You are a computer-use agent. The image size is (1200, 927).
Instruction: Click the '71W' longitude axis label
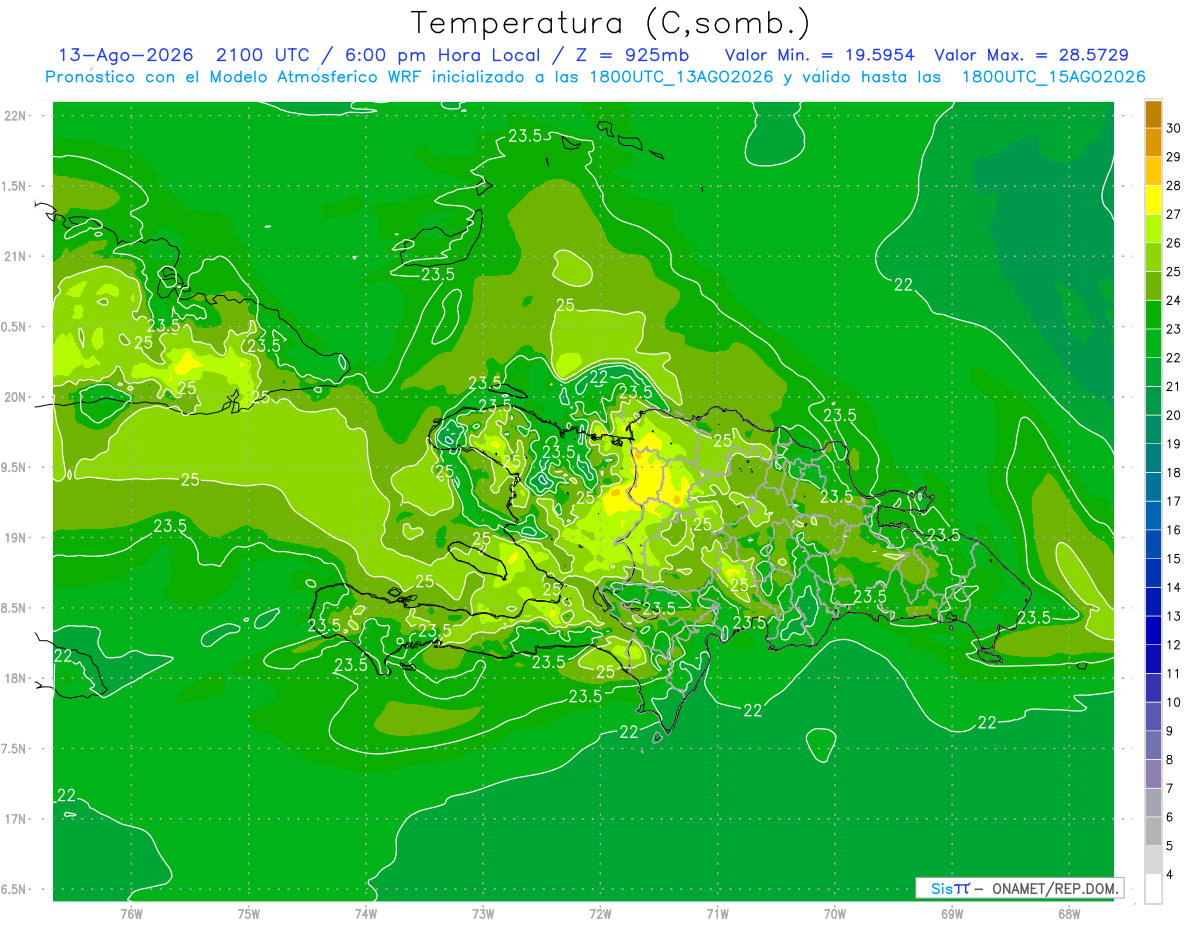717,913
